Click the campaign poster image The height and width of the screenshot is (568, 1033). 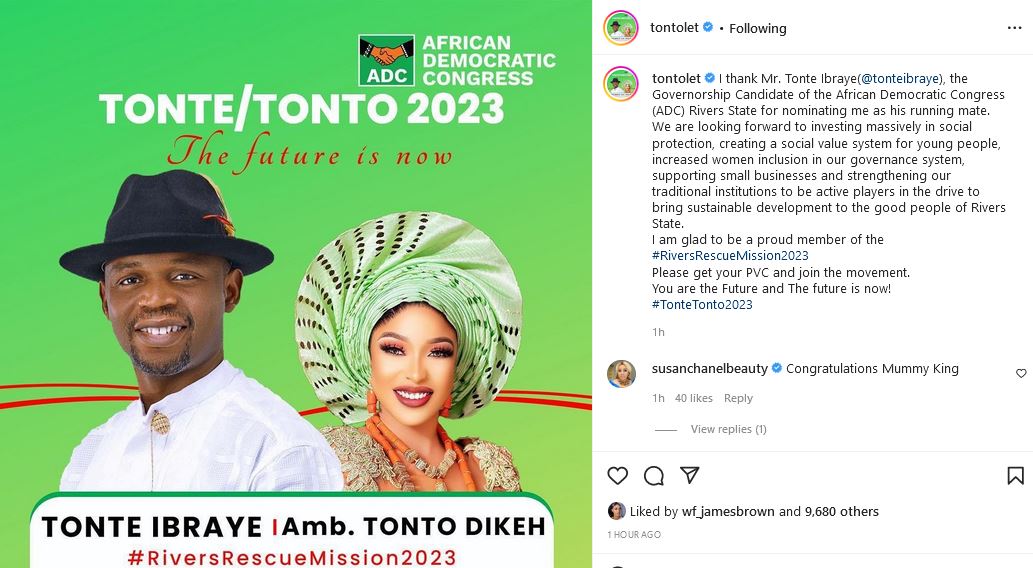(x=296, y=284)
